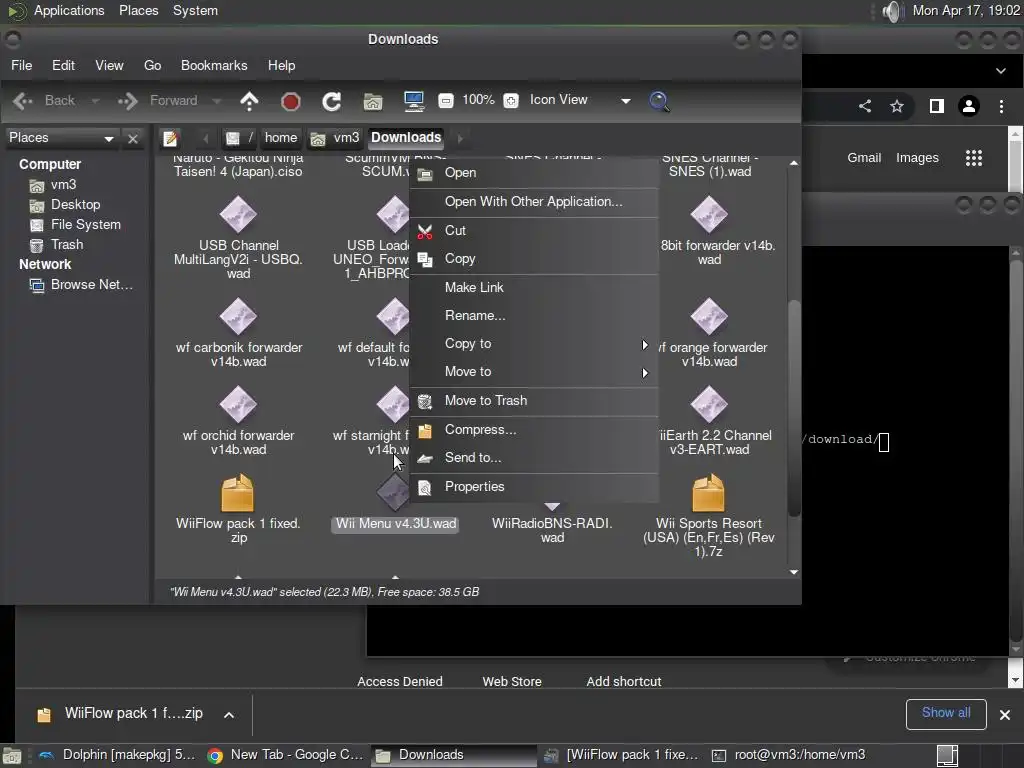This screenshot has height=768, width=1024.
Task: Open the Forward history dropdown arrow
Action: [x=217, y=101]
